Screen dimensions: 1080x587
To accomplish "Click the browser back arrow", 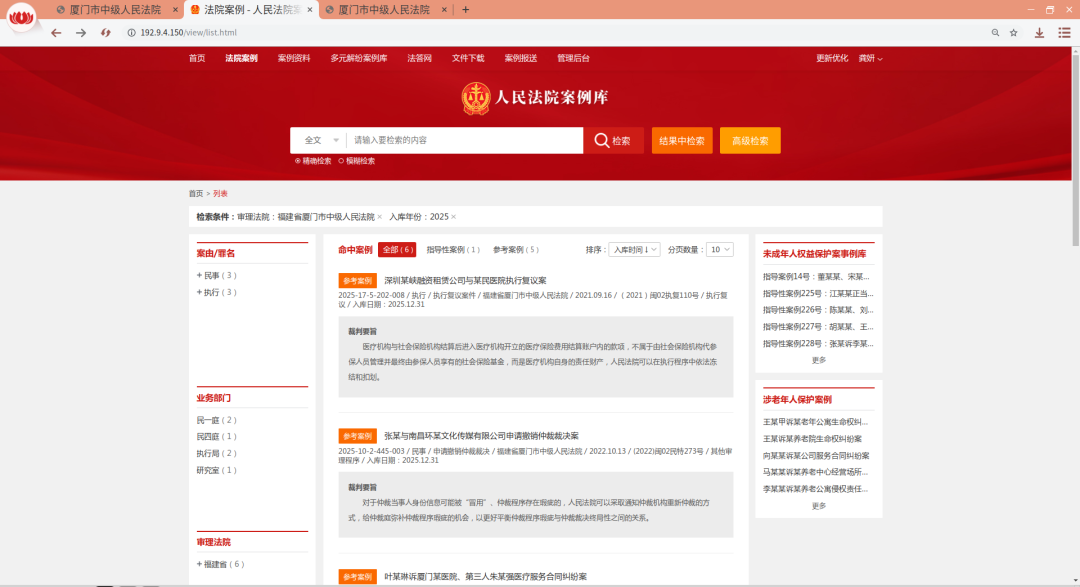I will tap(55, 32).
